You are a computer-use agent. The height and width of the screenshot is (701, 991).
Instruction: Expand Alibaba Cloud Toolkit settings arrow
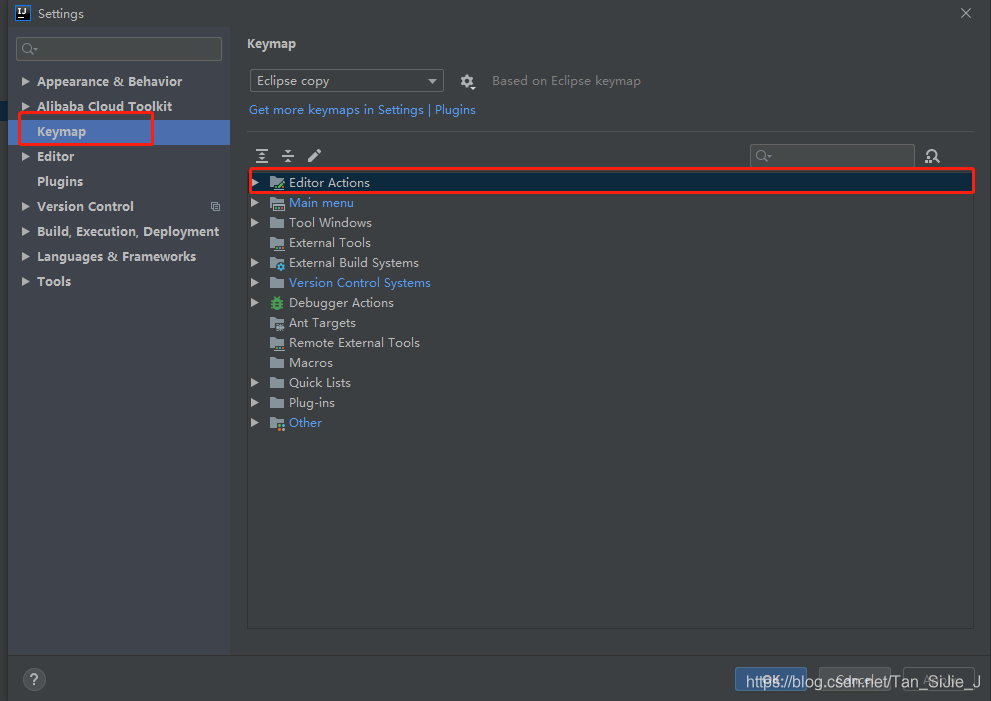(25, 106)
